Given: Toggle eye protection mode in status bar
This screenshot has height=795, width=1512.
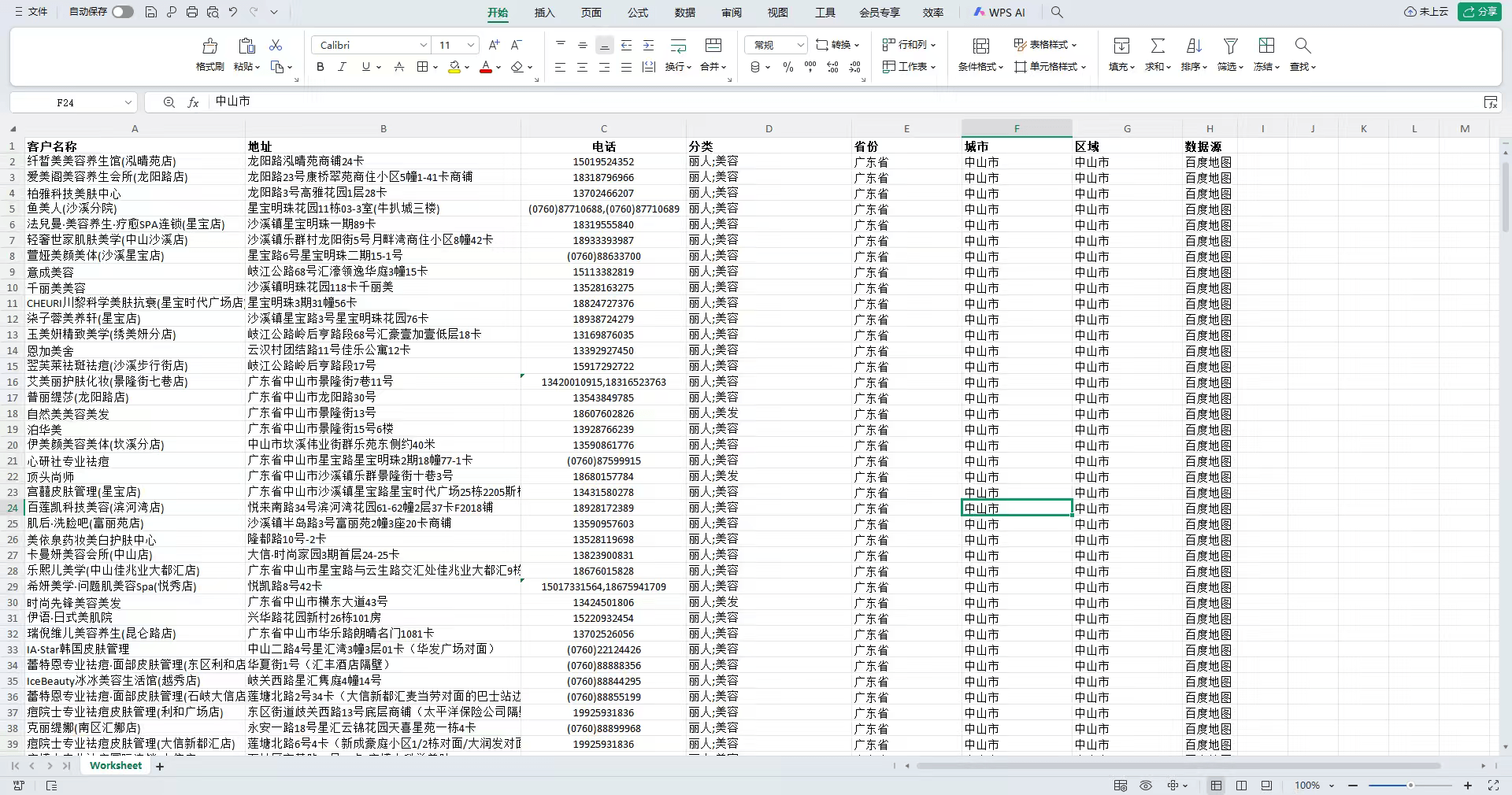Looking at the screenshot, I should click(1146, 786).
